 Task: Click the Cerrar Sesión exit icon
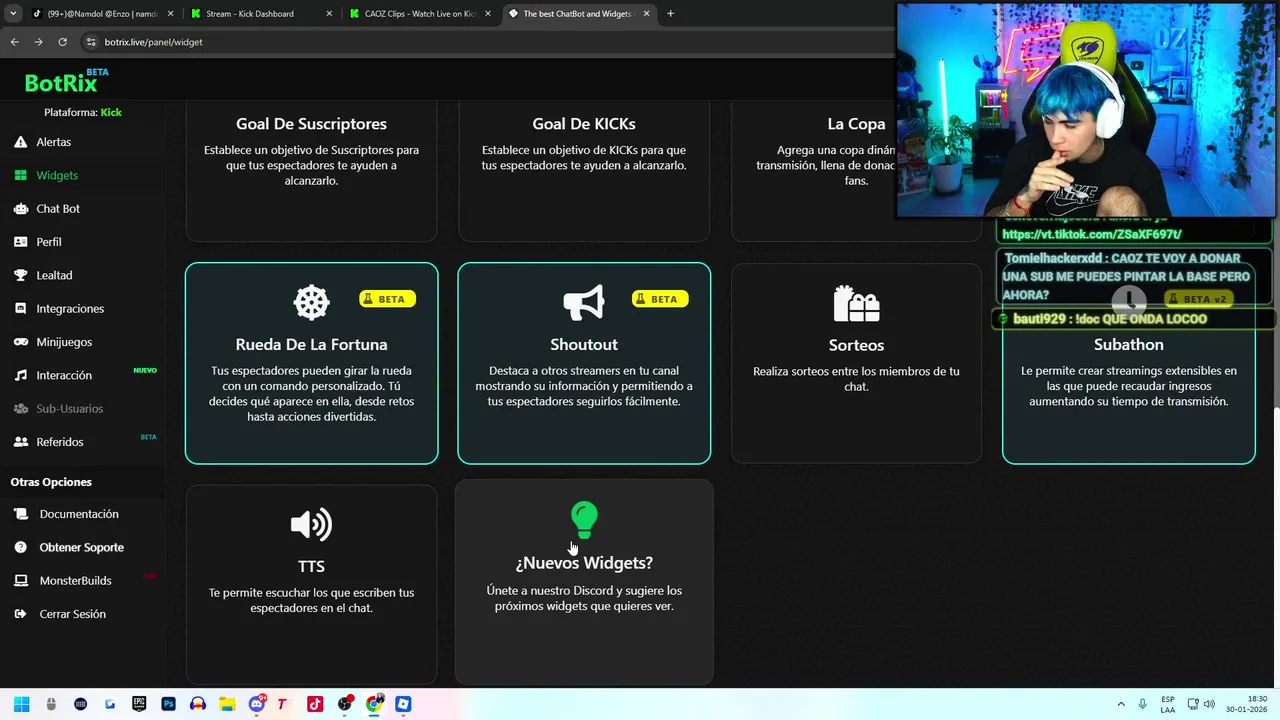(x=21, y=614)
